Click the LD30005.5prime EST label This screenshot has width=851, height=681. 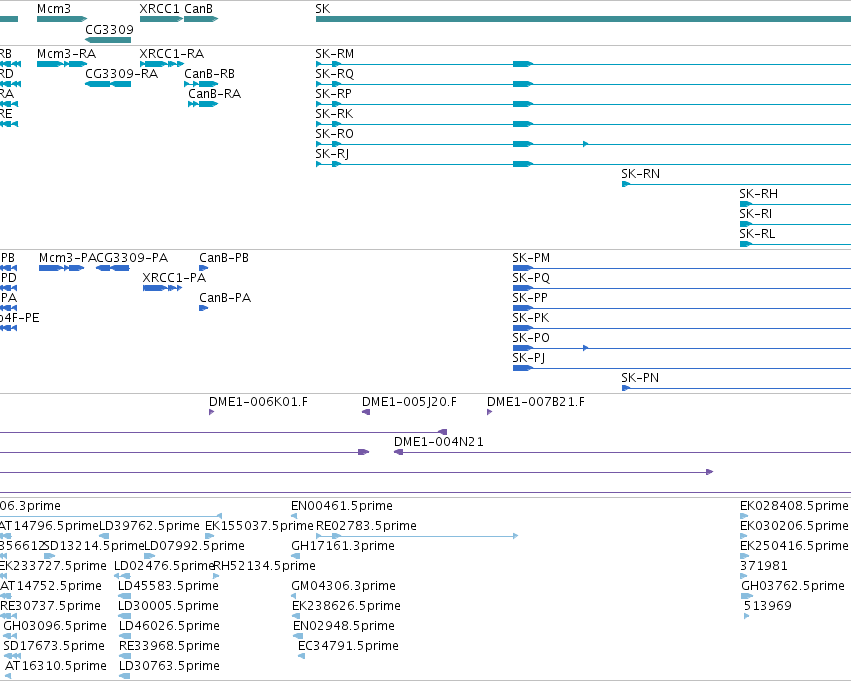tap(168, 607)
